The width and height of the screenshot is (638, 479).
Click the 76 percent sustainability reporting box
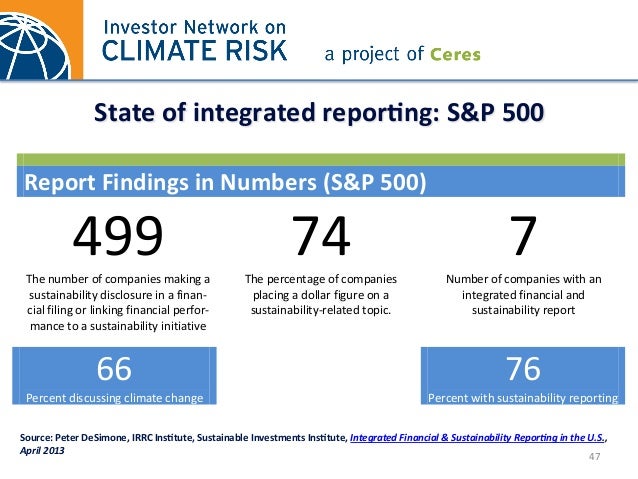523,376
